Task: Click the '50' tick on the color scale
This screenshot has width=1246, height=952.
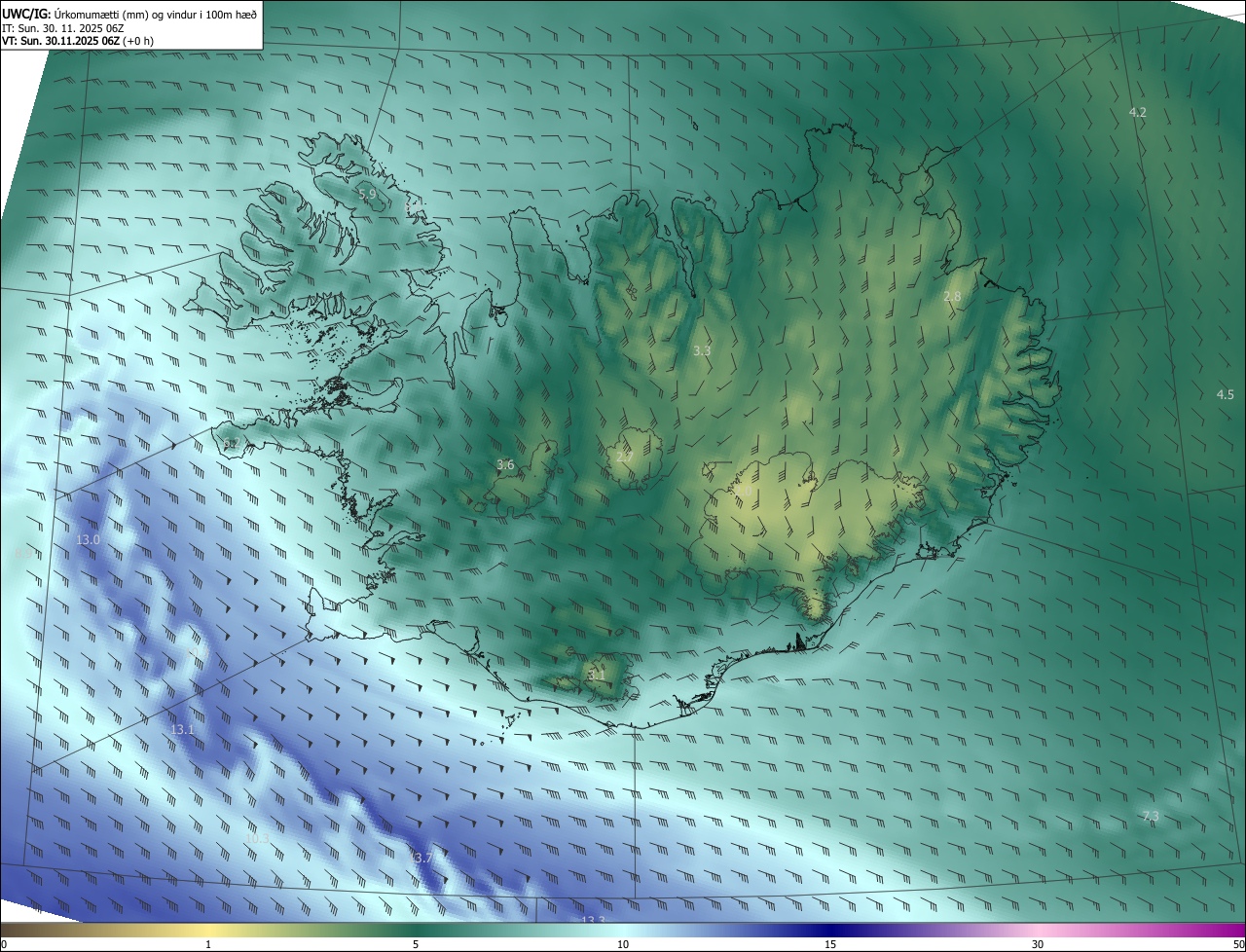Action: click(x=1238, y=944)
